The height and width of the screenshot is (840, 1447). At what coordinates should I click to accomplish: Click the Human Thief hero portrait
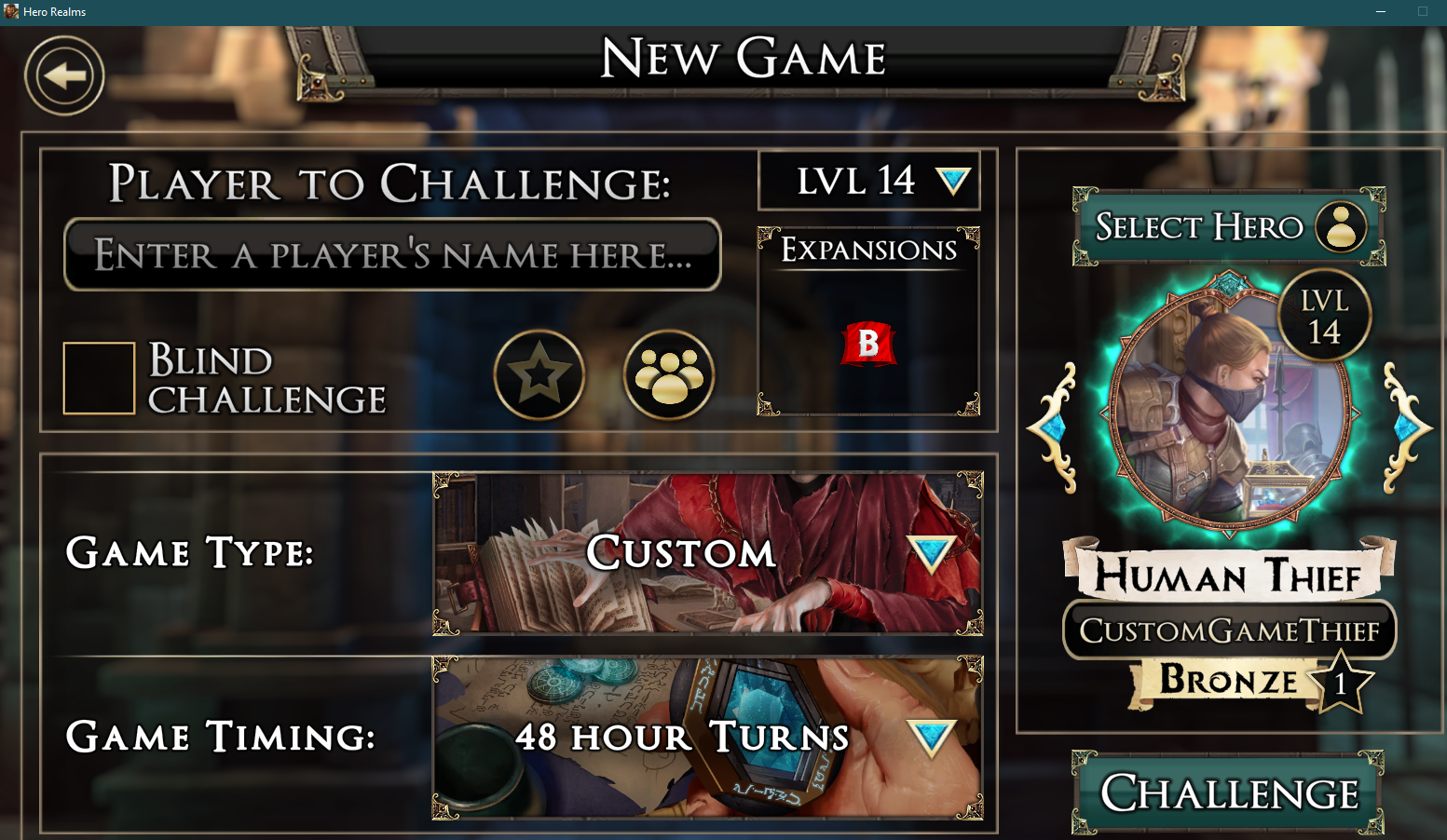pos(1230,410)
